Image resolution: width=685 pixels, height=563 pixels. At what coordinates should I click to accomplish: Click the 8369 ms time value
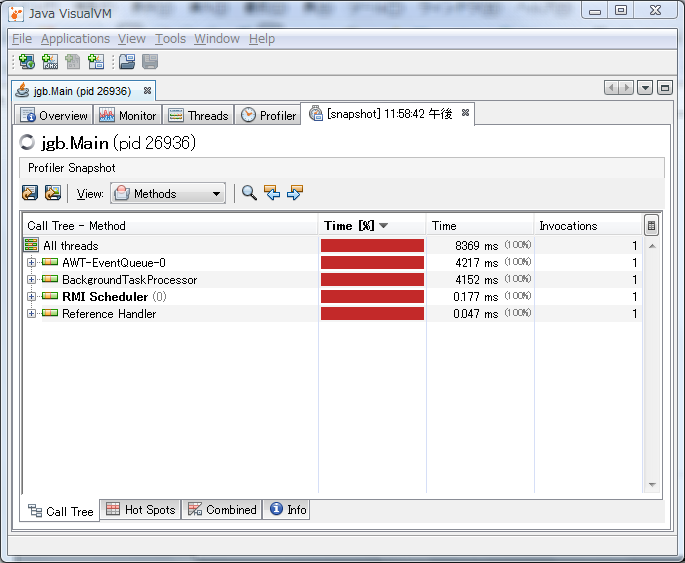(476, 245)
